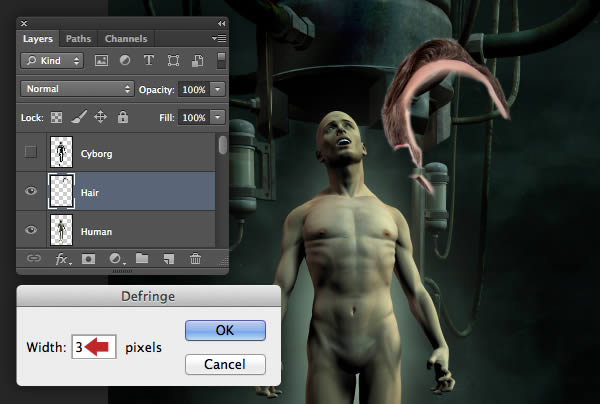Create a new group folder
600x404 pixels.
tap(142, 259)
